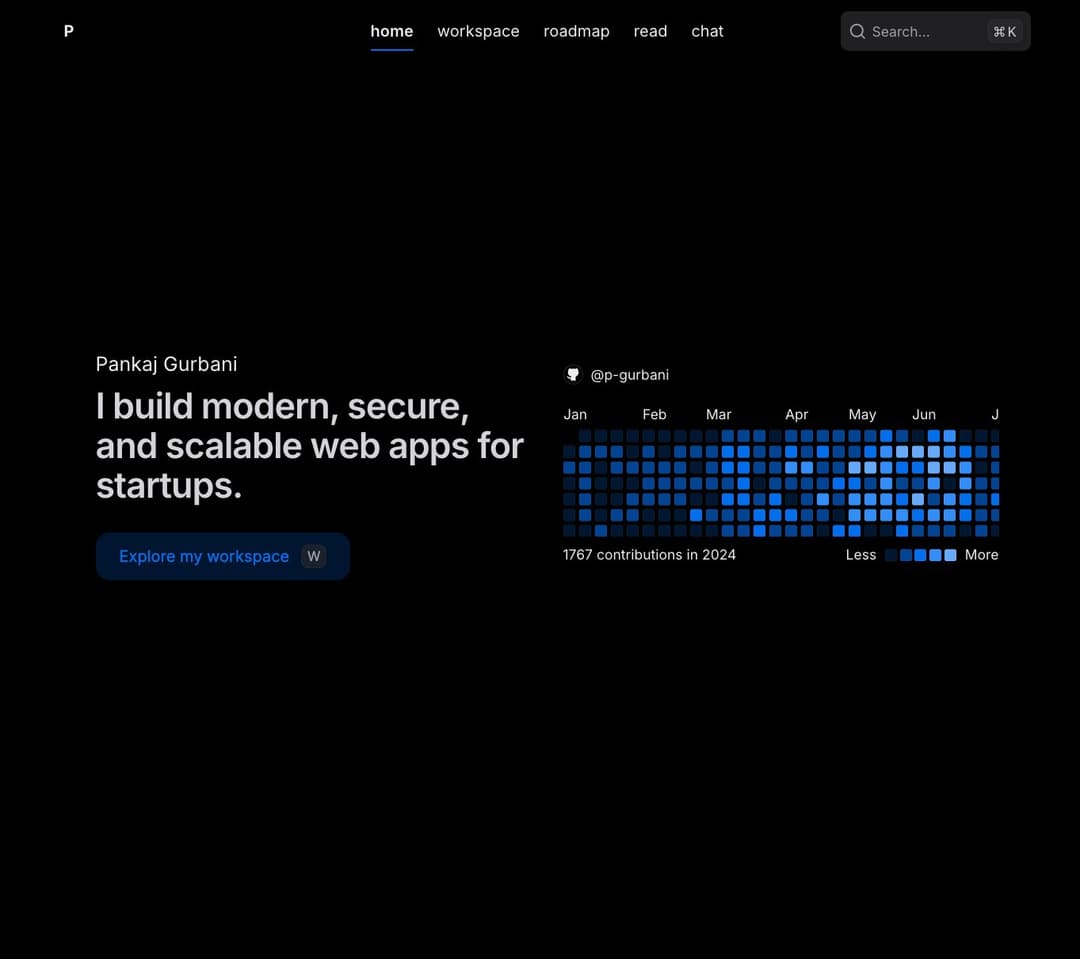Select the read item in the navigation bar
The image size is (1080, 959).
[x=650, y=31]
